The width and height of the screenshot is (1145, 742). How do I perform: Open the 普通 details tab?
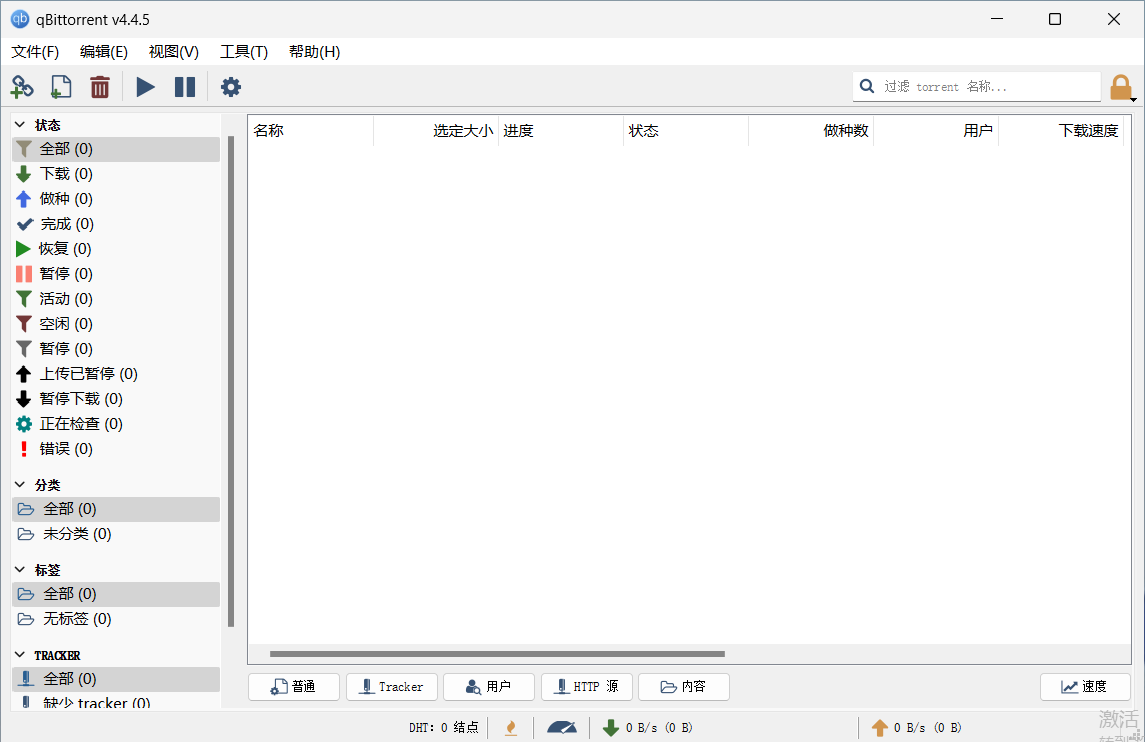(x=294, y=686)
